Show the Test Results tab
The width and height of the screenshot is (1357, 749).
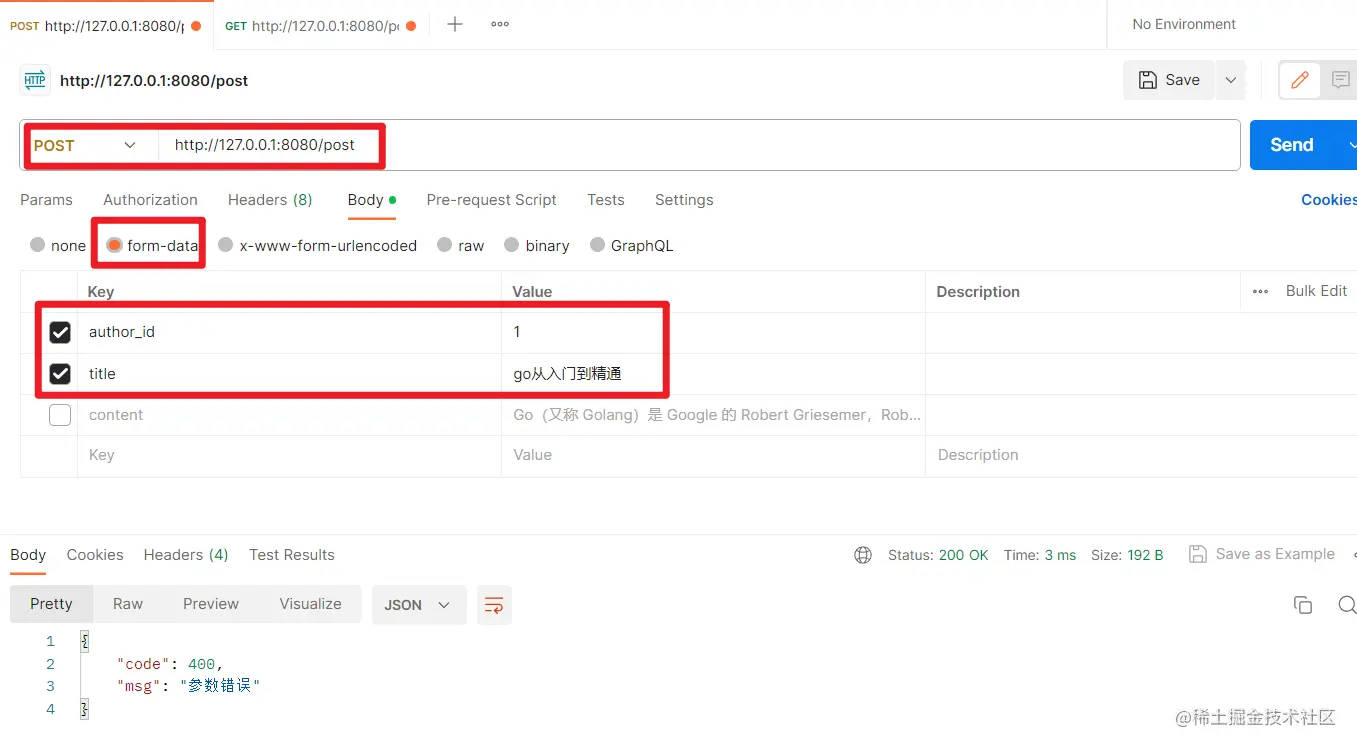292,555
